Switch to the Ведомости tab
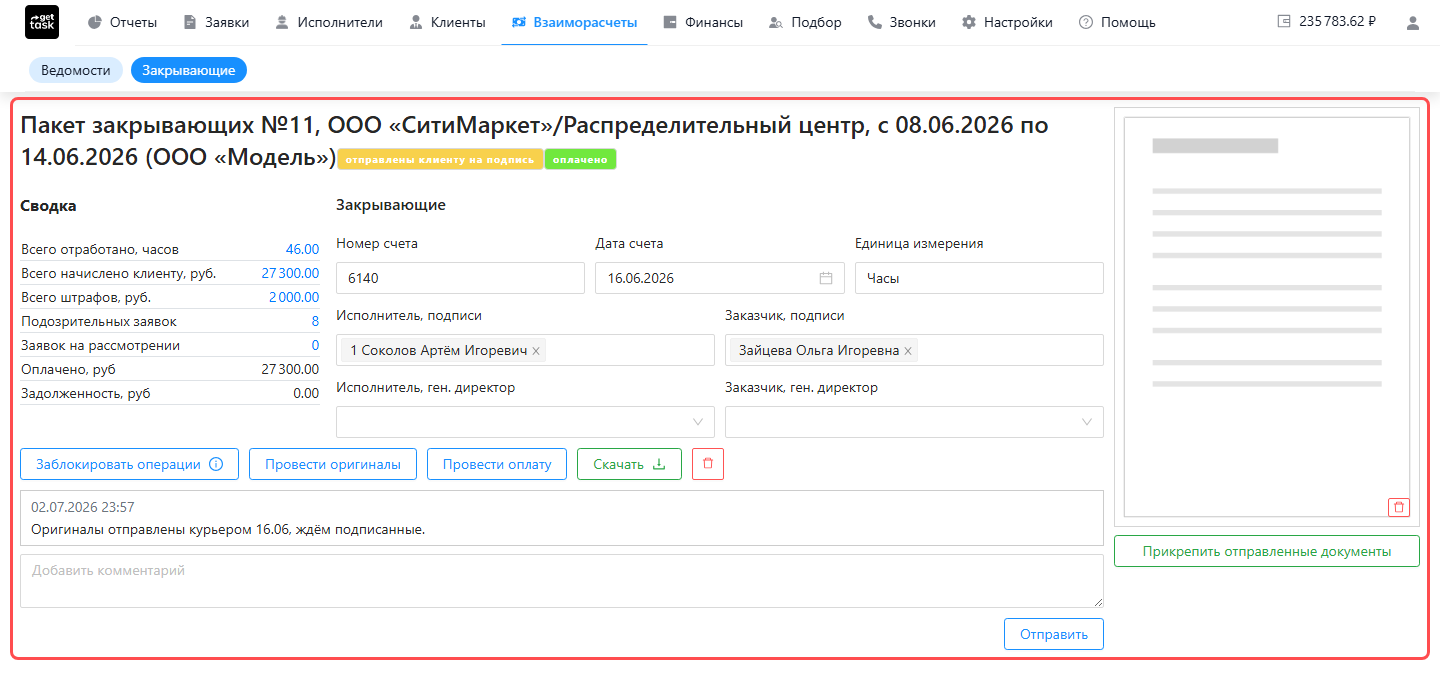 click(x=76, y=70)
